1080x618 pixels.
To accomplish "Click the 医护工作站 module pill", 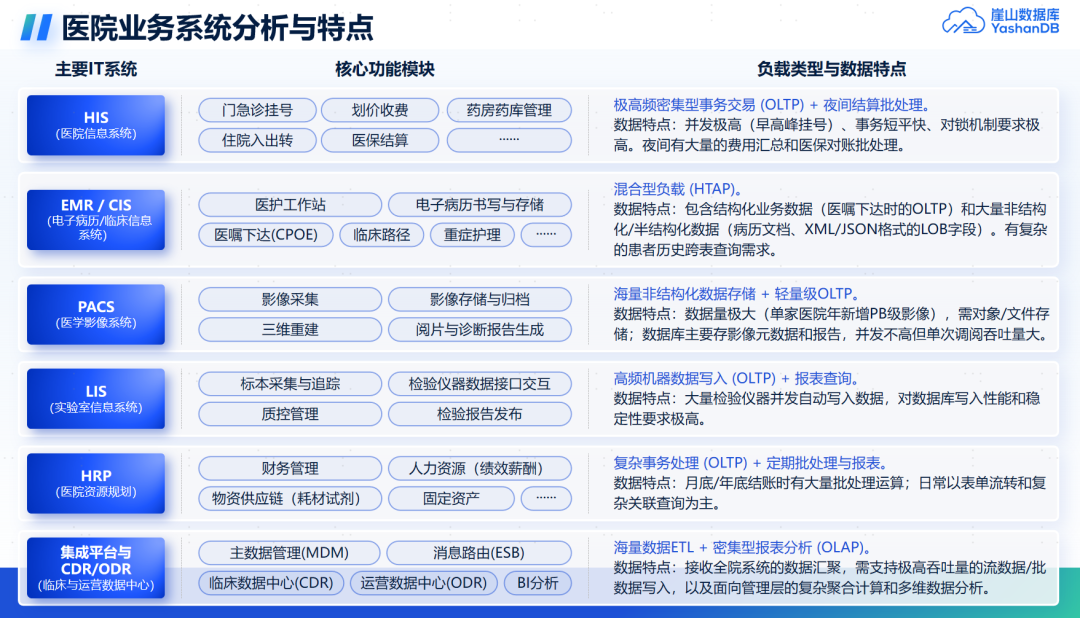I will 290,205.
